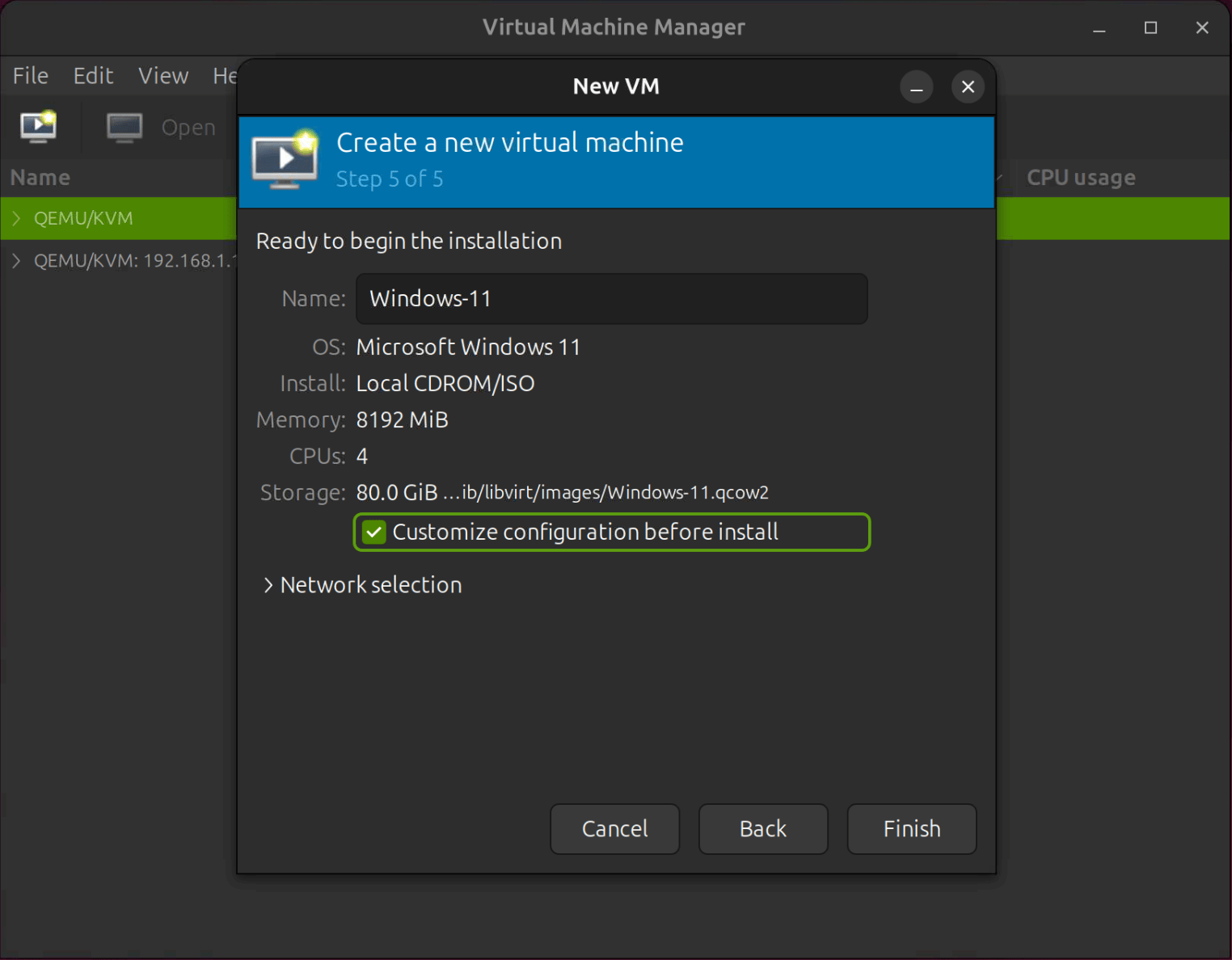The image size is (1232, 960).
Task: Select the Windows-11 name text field
Action: (x=611, y=298)
